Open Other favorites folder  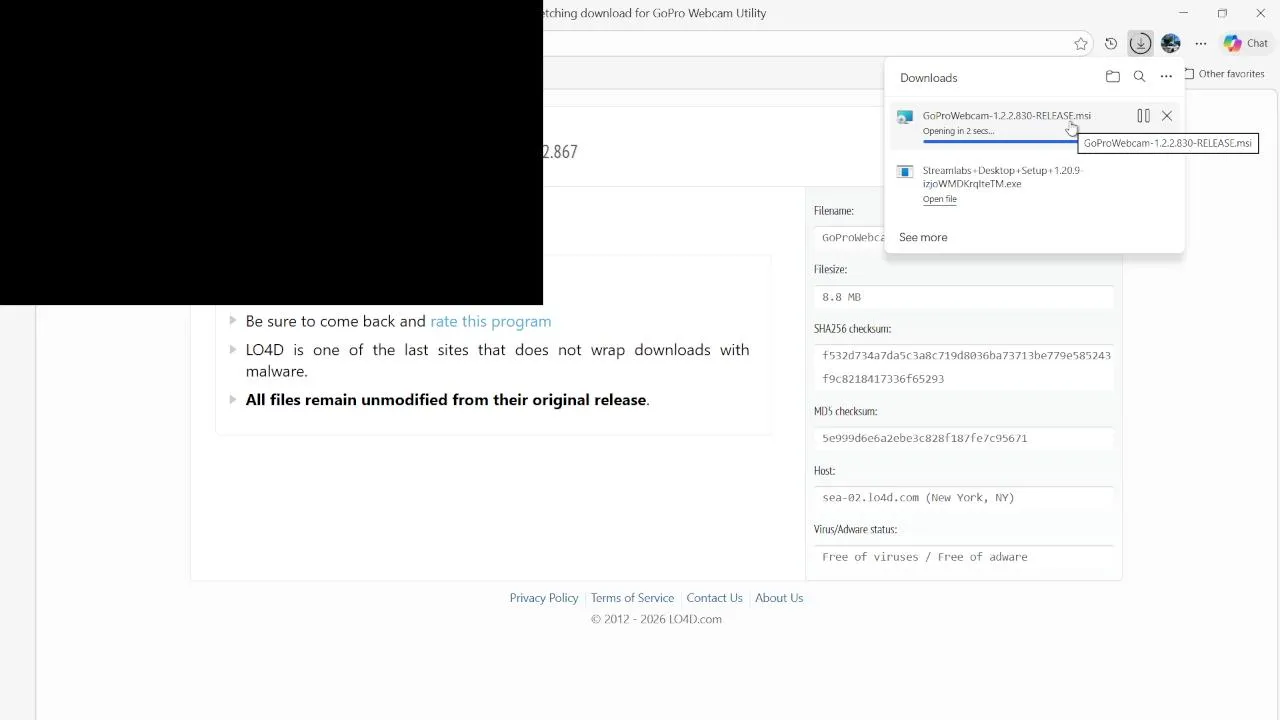[x=1224, y=74]
